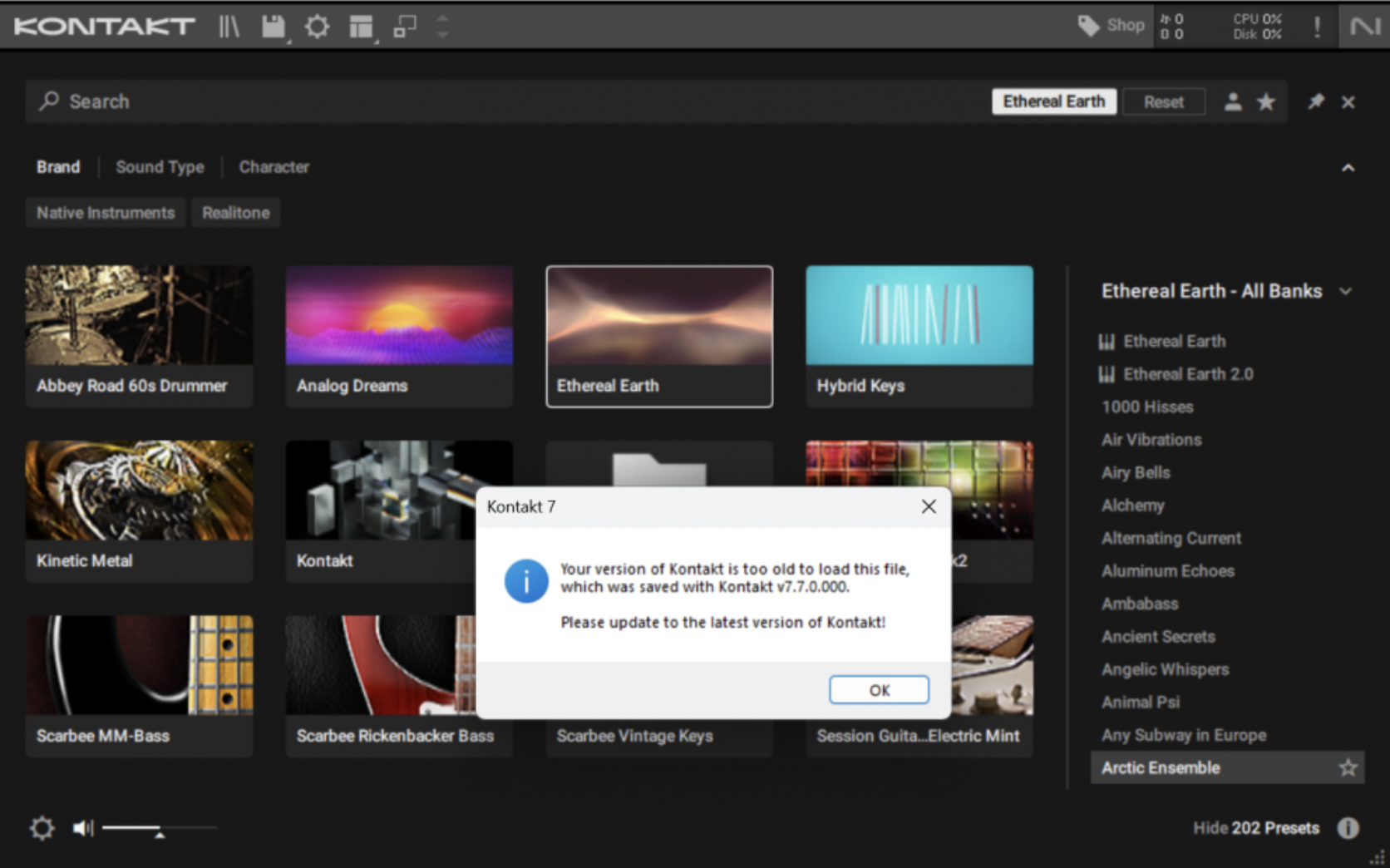Select the Arctic Ensemble preset
The height and width of the screenshot is (868, 1390).
pos(1227,767)
